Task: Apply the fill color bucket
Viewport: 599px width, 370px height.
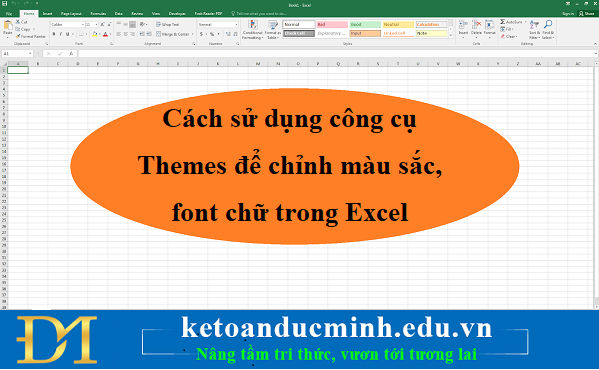Action: [x=95, y=34]
